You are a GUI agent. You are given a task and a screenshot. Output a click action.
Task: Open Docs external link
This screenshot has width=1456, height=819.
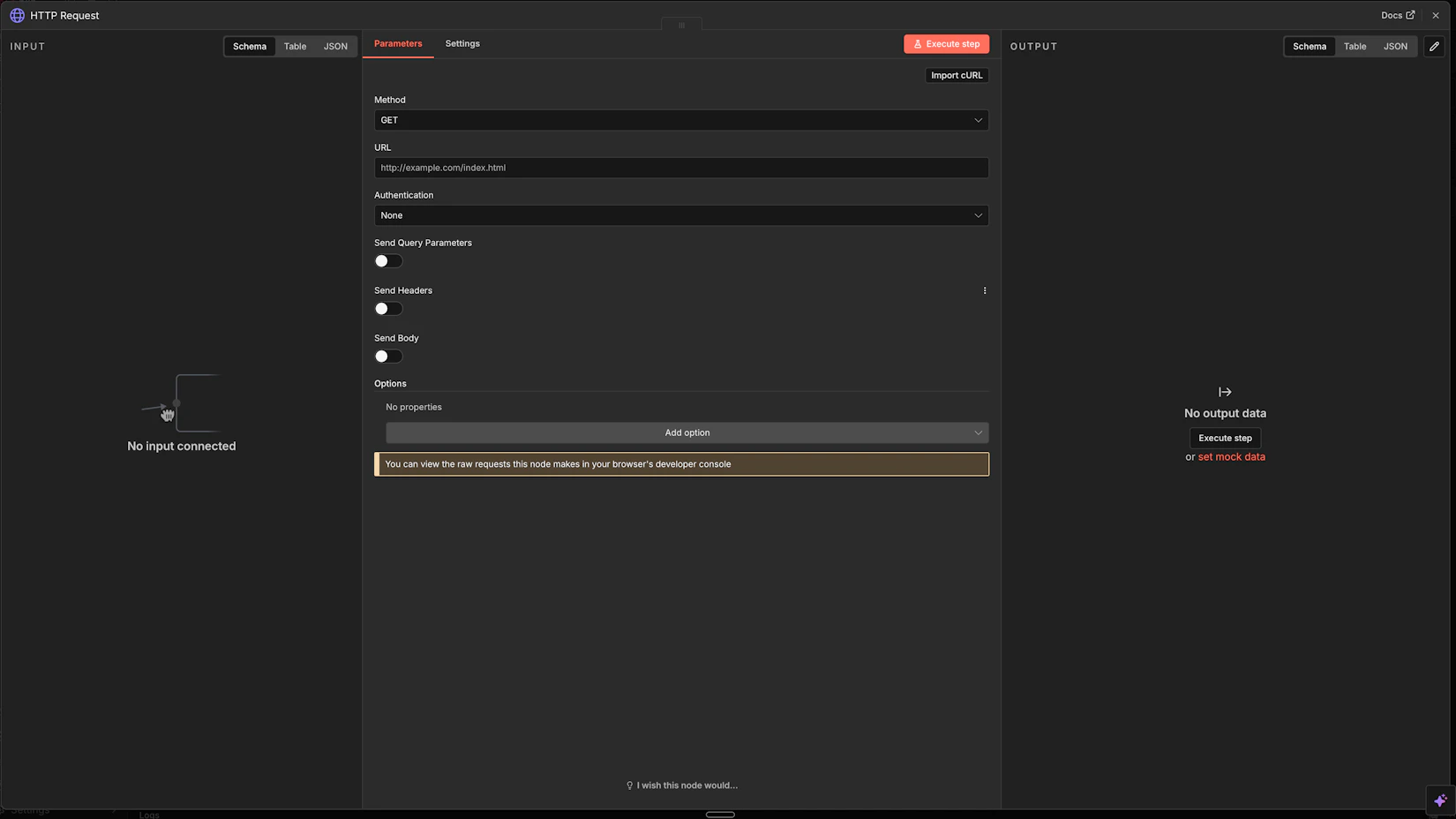tap(1398, 15)
